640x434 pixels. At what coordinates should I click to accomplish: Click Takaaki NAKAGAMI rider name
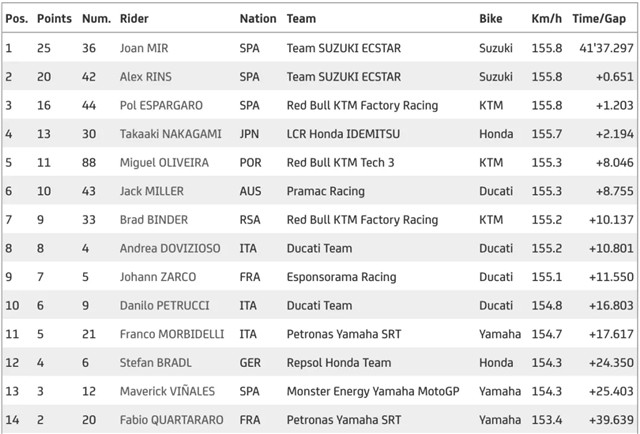click(170, 134)
